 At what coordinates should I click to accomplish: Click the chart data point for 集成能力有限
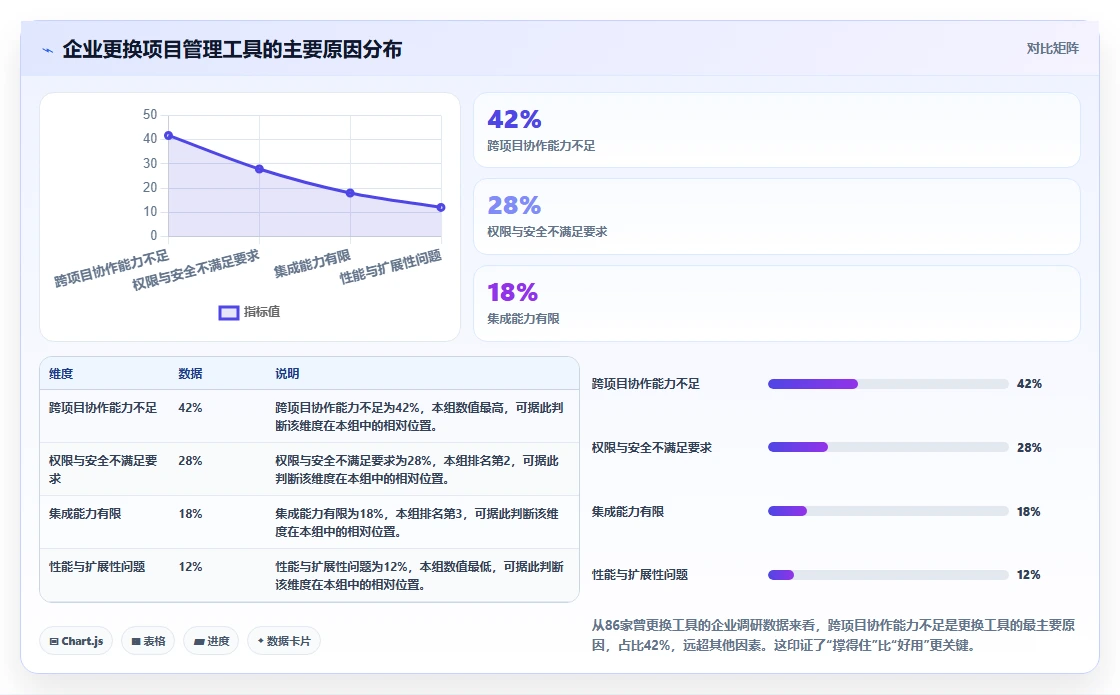350,193
